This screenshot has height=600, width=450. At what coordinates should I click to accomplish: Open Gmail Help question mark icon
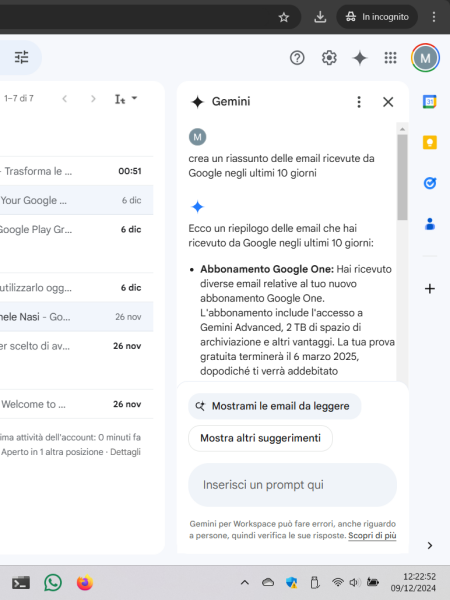(297, 58)
